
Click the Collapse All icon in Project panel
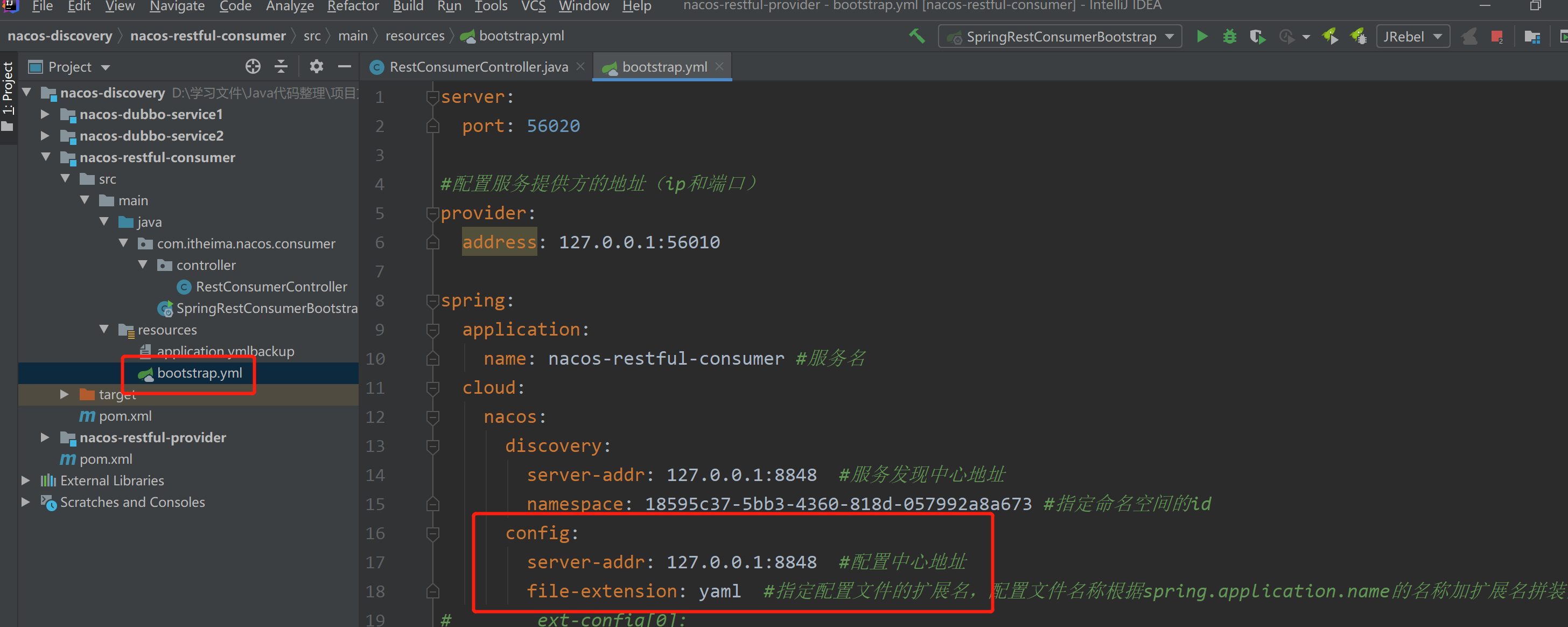click(x=281, y=66)
